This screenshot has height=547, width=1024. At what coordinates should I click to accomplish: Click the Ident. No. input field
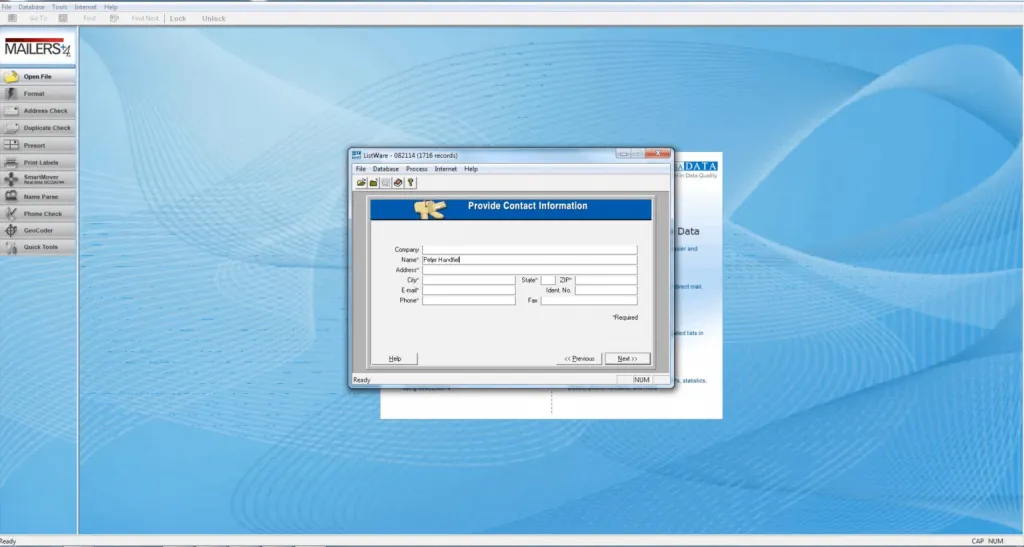[606, 290]
